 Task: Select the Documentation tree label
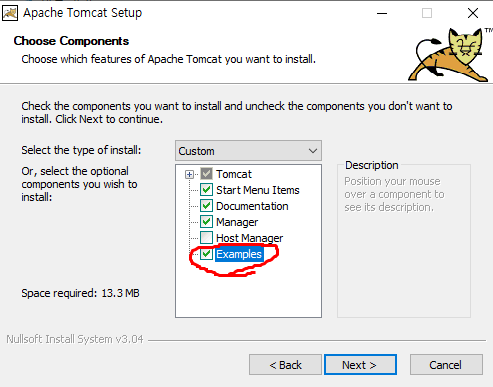252,206
